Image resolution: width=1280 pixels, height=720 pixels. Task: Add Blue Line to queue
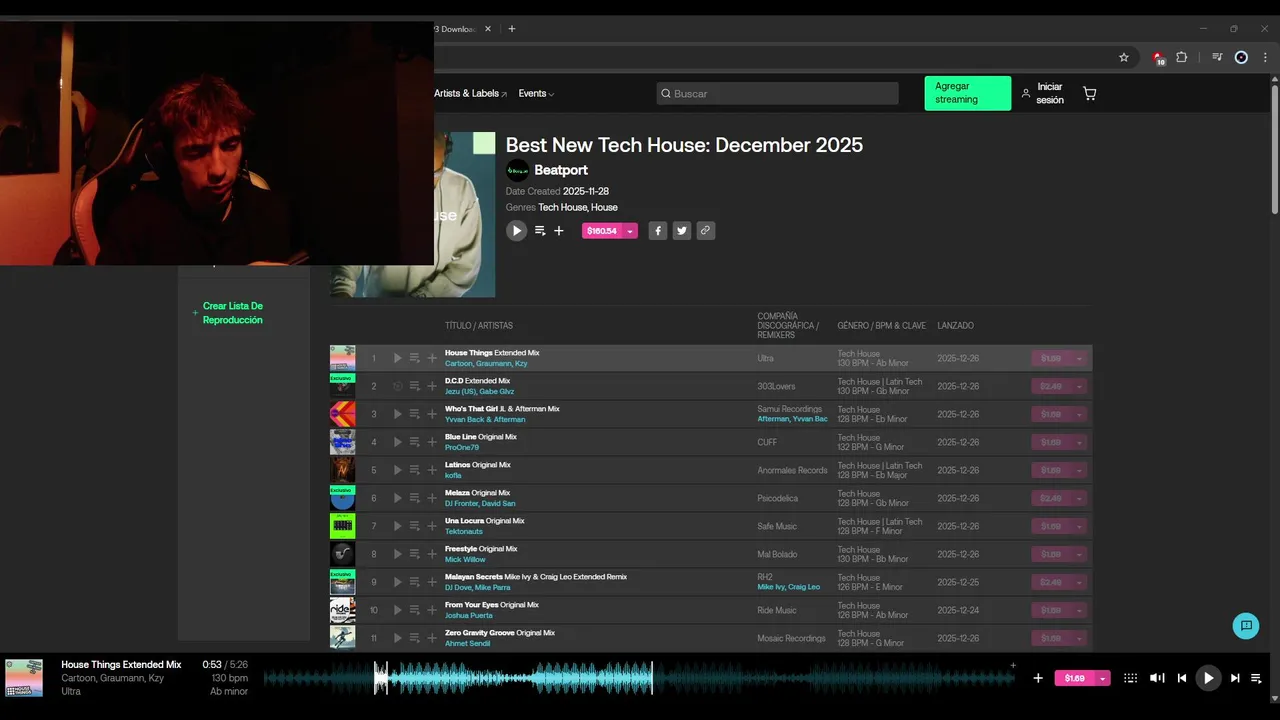415,442
